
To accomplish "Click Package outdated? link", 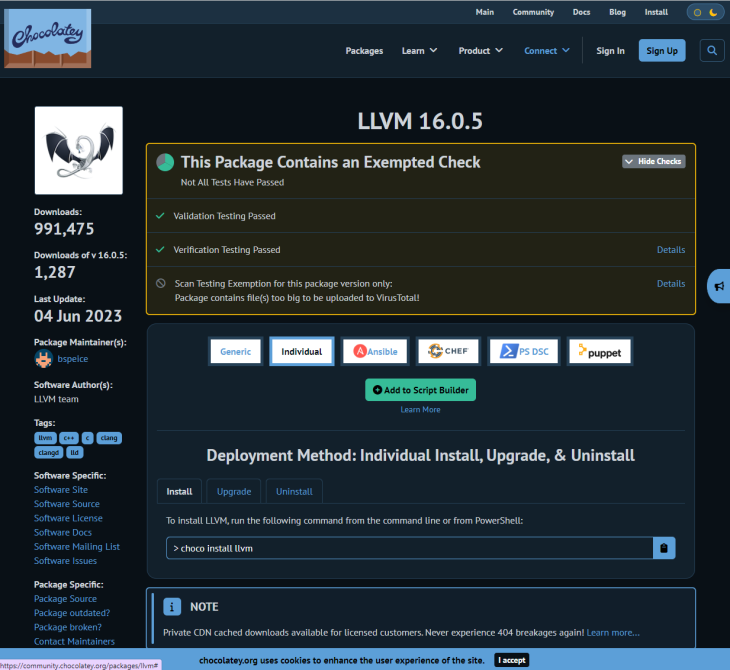I will click(x=72, y=613).
